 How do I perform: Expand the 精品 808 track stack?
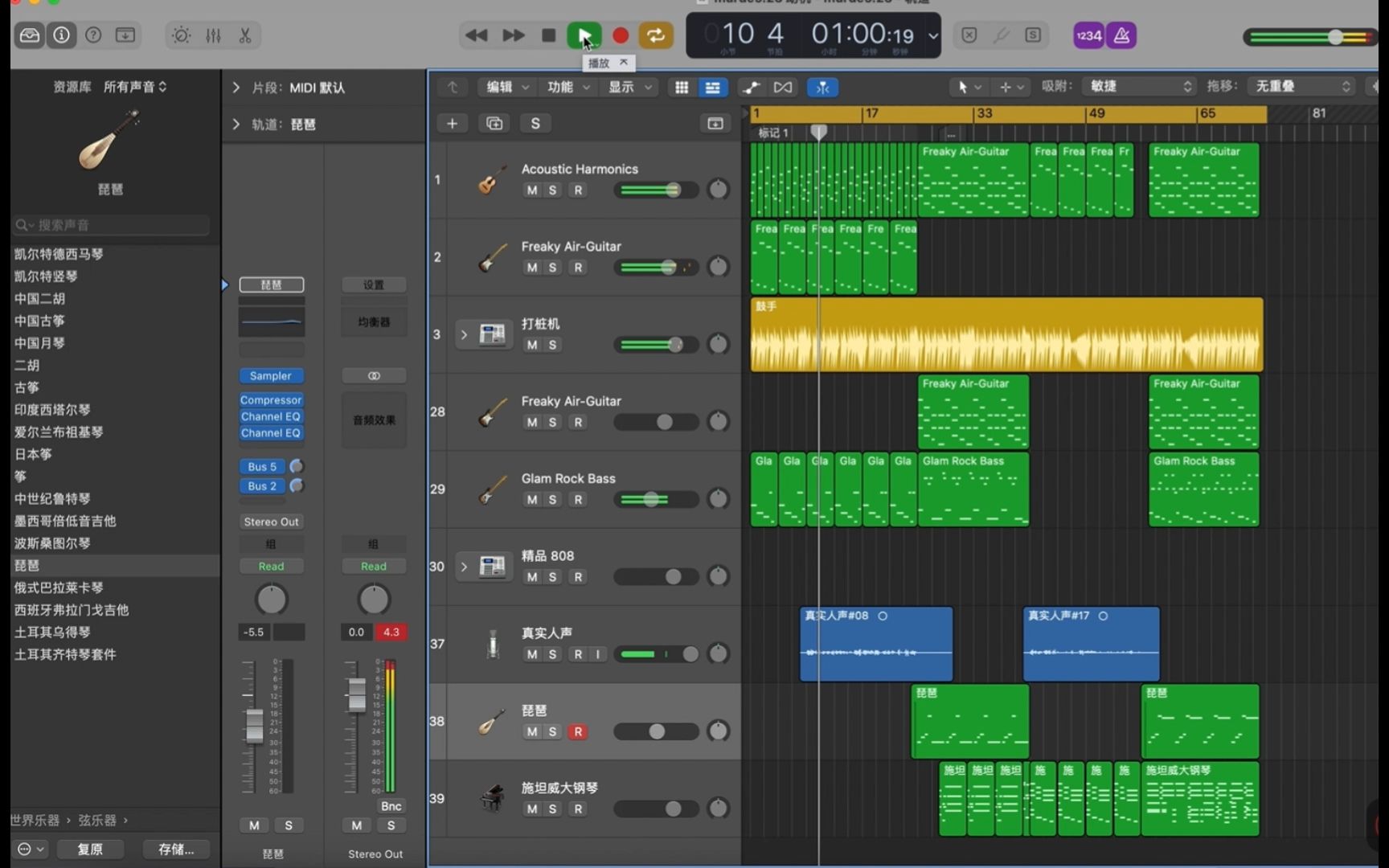tap(464, 567)
